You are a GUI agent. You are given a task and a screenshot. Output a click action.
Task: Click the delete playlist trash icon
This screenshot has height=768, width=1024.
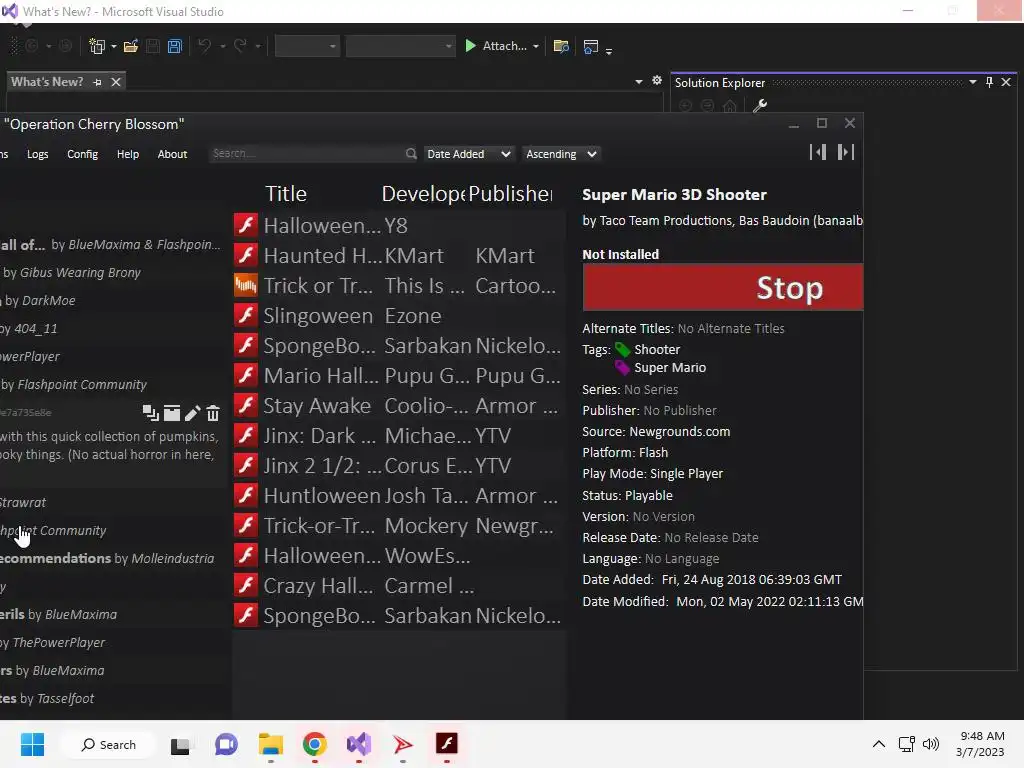[213, 413]
